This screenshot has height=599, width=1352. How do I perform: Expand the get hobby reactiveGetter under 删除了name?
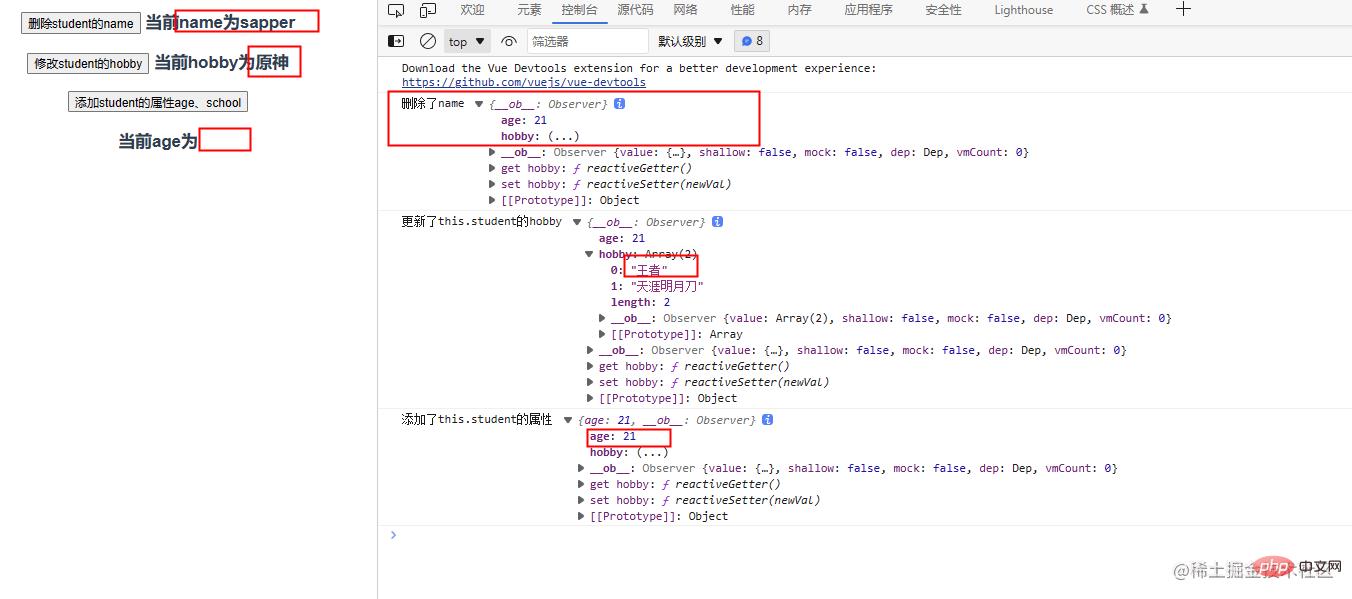coord(492,169)
